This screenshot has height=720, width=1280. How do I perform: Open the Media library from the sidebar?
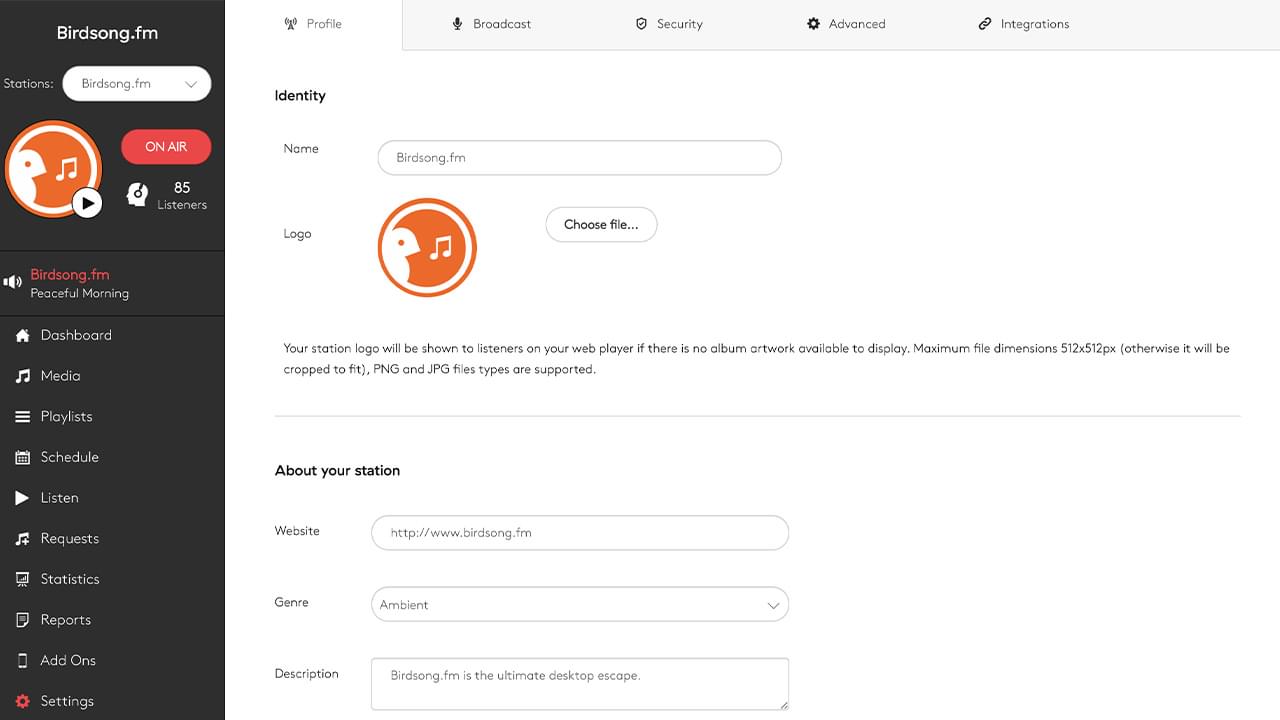click(x=62, y=375)
